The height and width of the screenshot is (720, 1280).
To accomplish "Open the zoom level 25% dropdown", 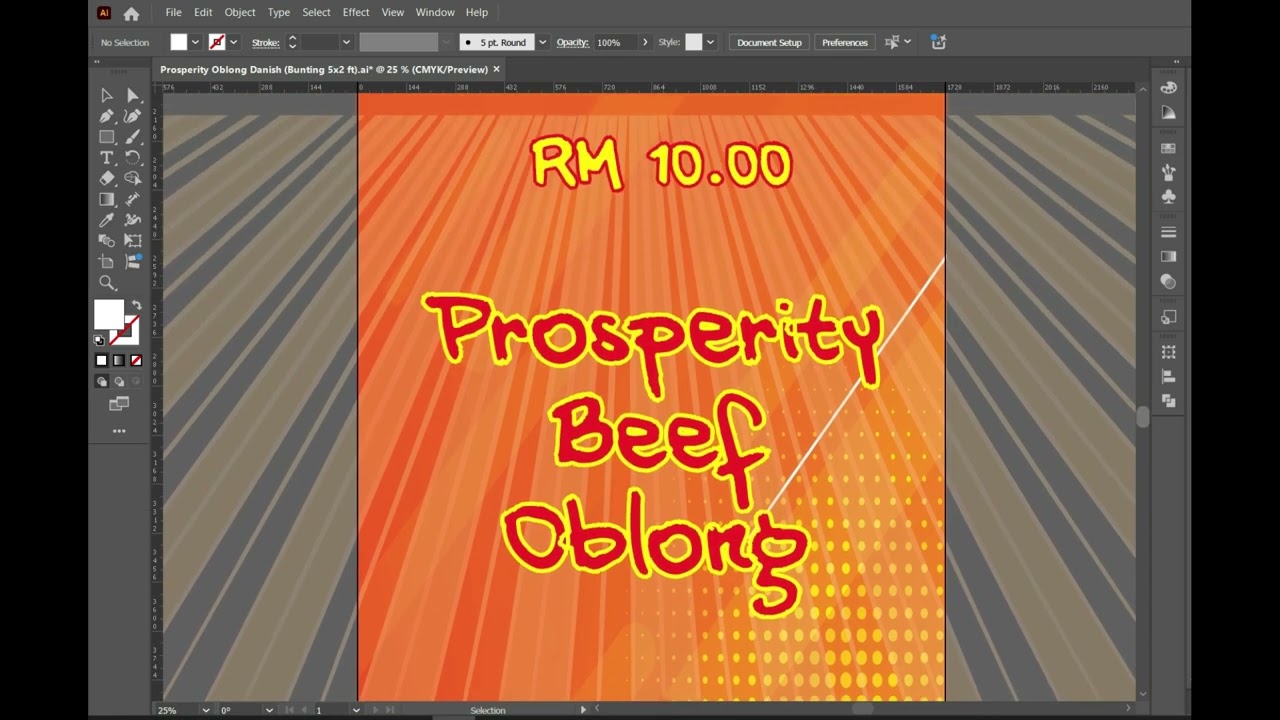I will pyautogui.click(x=206, y=710).
